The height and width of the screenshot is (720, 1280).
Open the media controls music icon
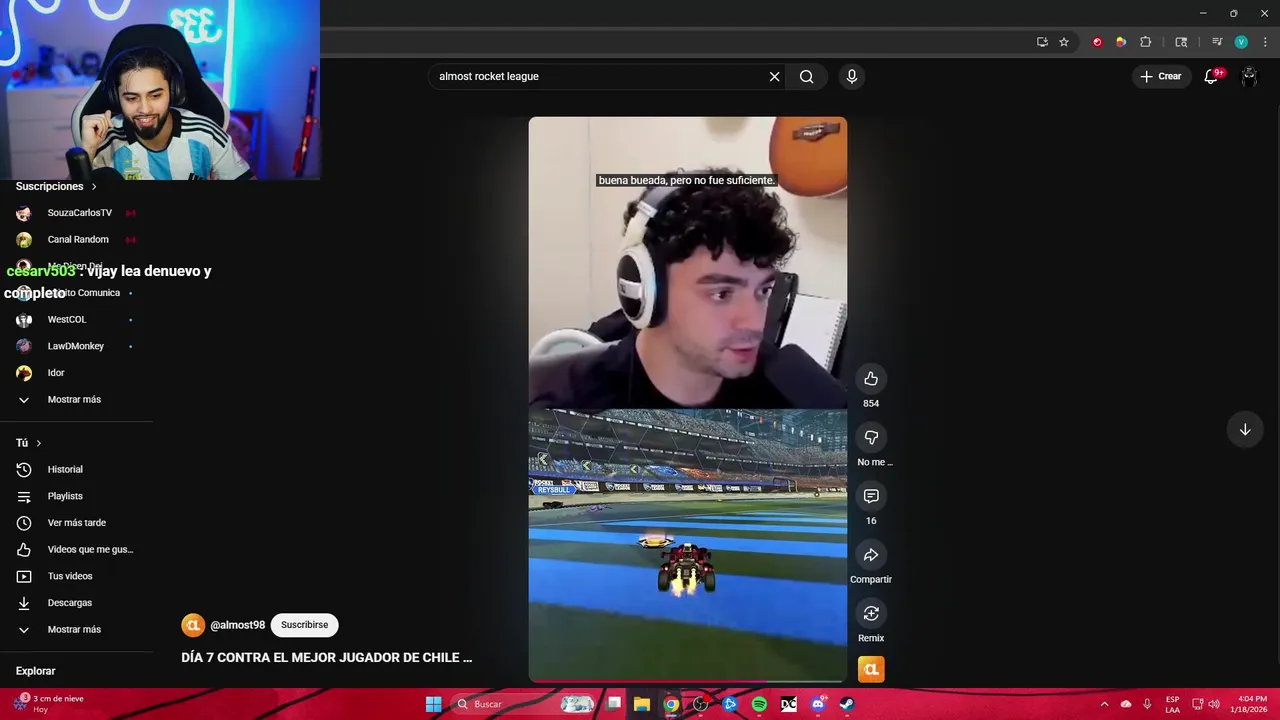(1217, 42)
